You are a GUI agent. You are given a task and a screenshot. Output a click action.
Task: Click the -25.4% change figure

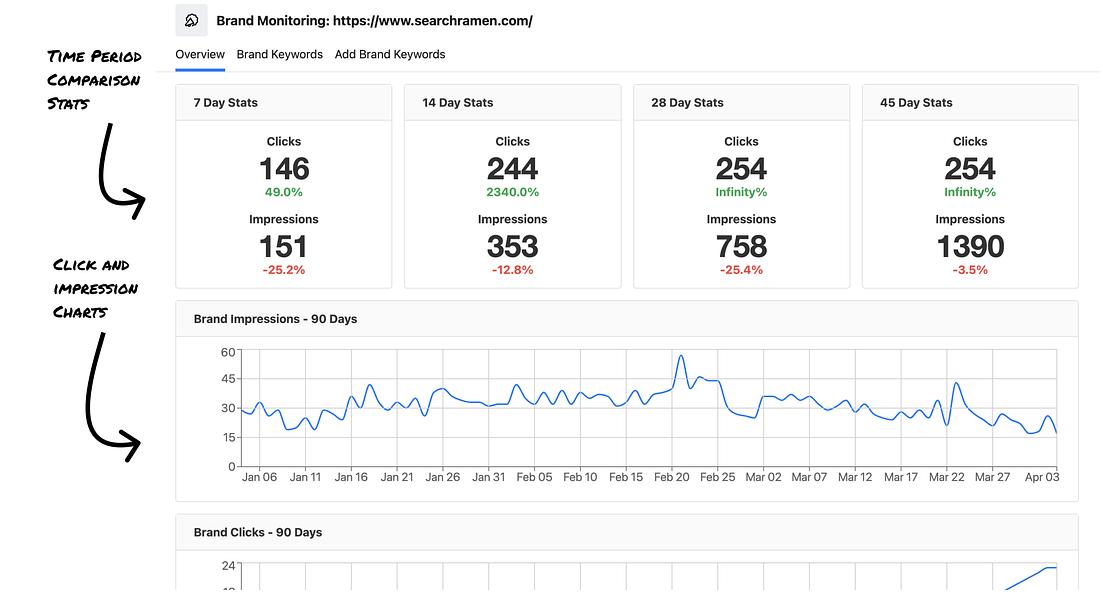point(741,270)
